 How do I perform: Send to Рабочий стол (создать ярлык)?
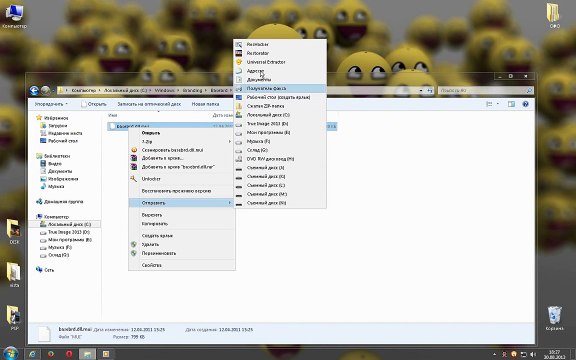pyautogui.click(x=280, y=97)
